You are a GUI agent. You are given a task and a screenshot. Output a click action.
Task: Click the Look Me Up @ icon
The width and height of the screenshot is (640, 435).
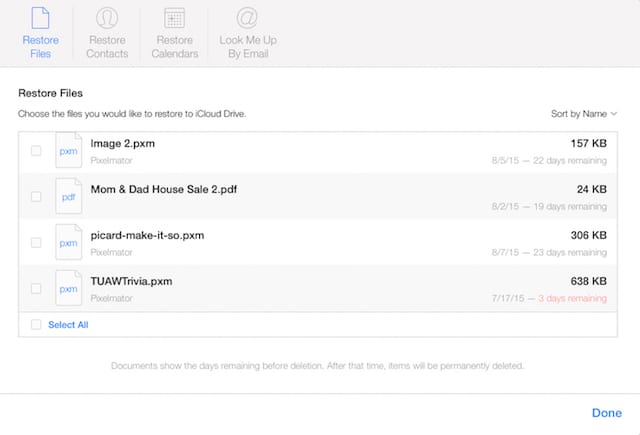coord(247,18)
